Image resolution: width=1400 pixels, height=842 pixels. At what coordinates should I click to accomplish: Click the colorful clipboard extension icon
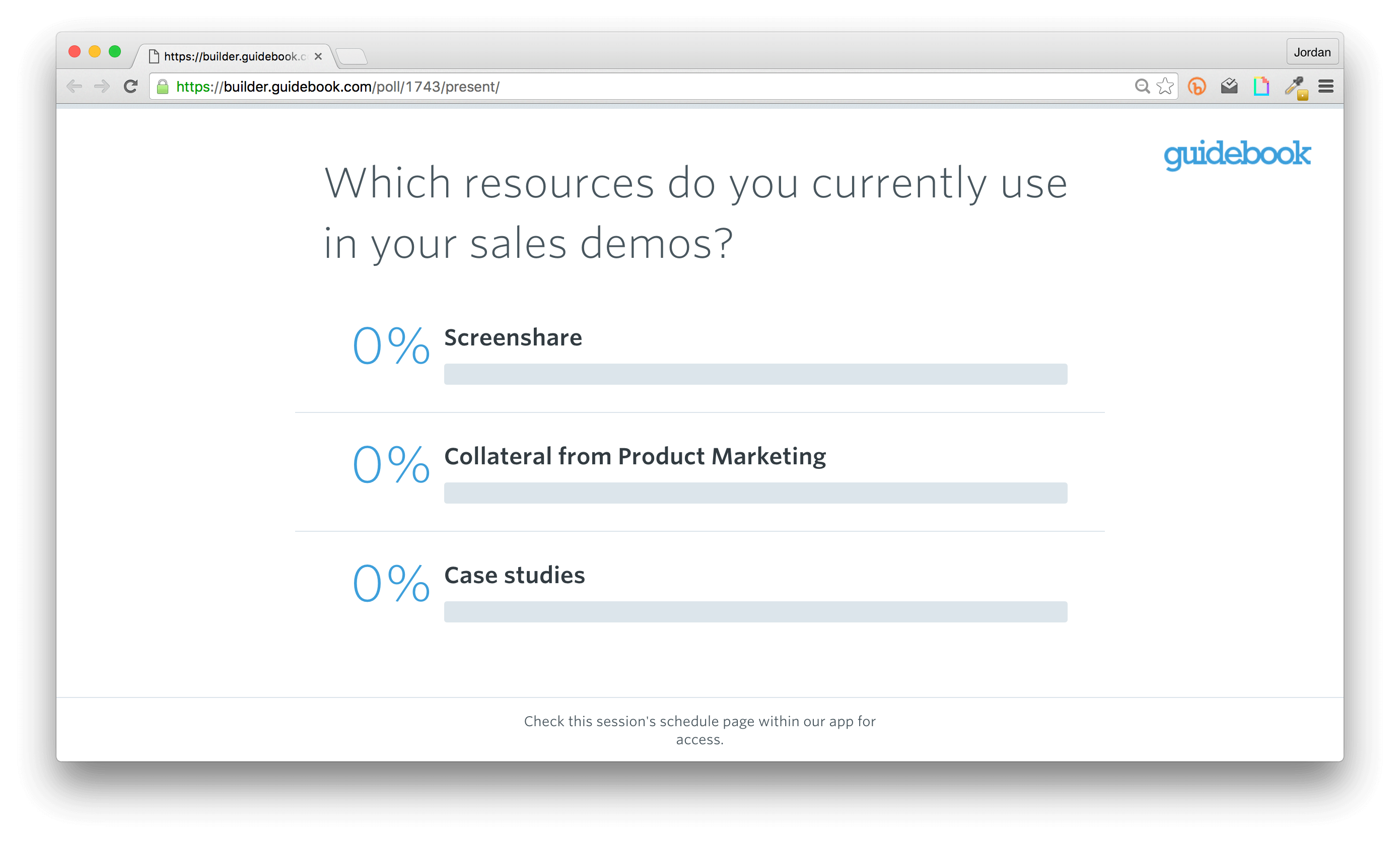click(x=1261, y=86)
